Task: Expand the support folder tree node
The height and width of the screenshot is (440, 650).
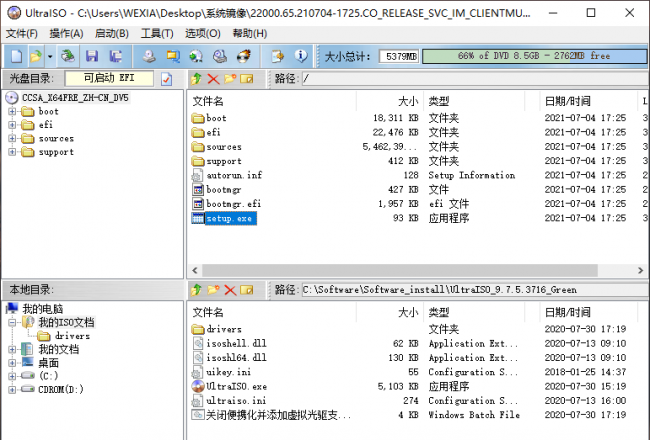Action: click(x=12, y=152)
